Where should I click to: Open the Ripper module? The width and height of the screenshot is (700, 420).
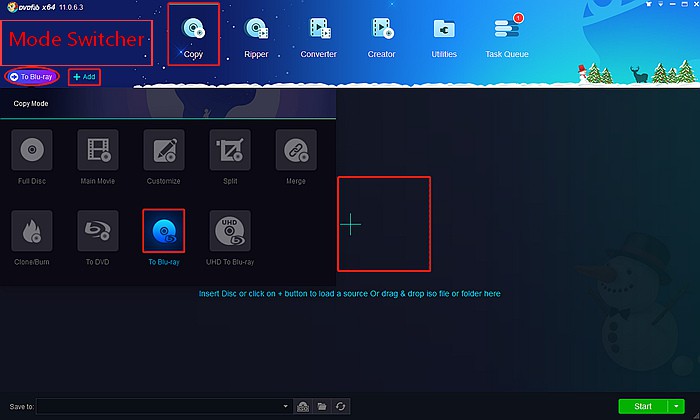pos(256,37)
